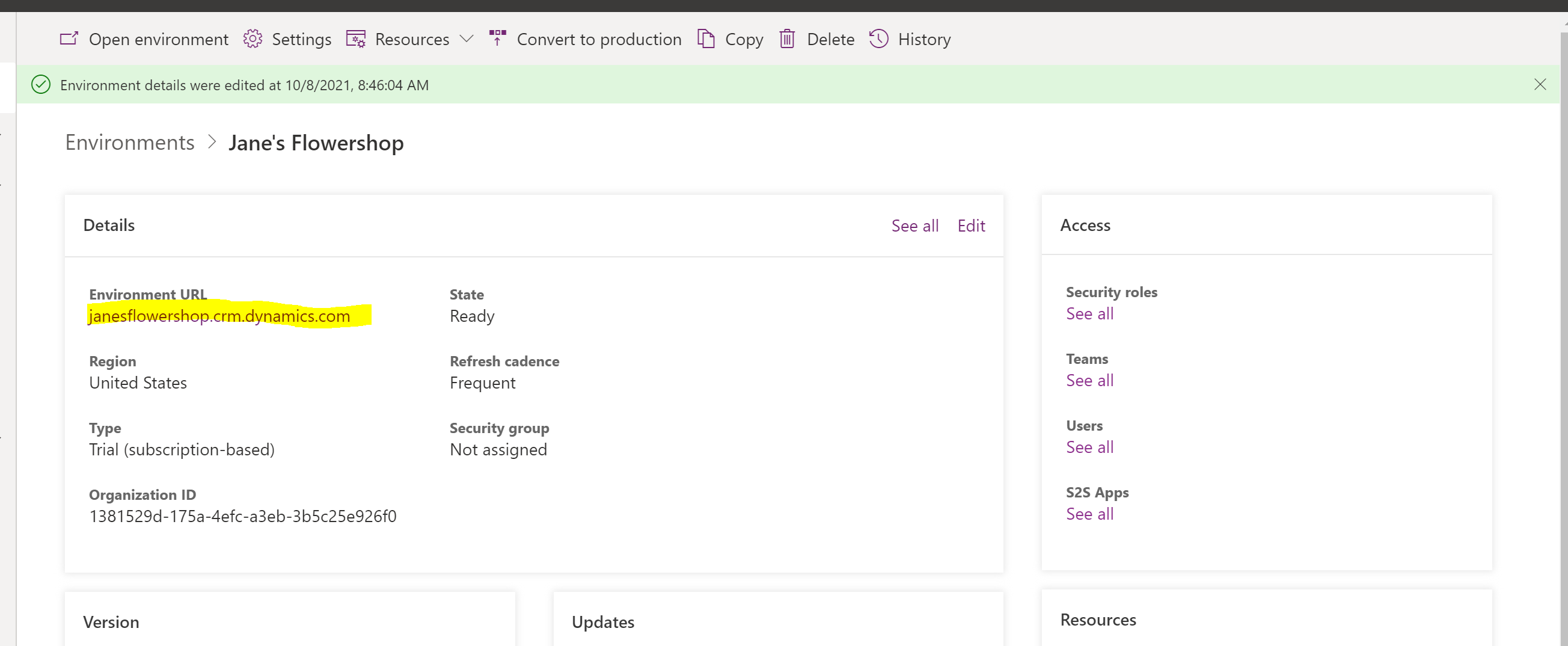The width and height of the screenshot is (1568, 646).
Task: Click the Resources card heading
Action: pyautogui.click(x=1098, y=620)
